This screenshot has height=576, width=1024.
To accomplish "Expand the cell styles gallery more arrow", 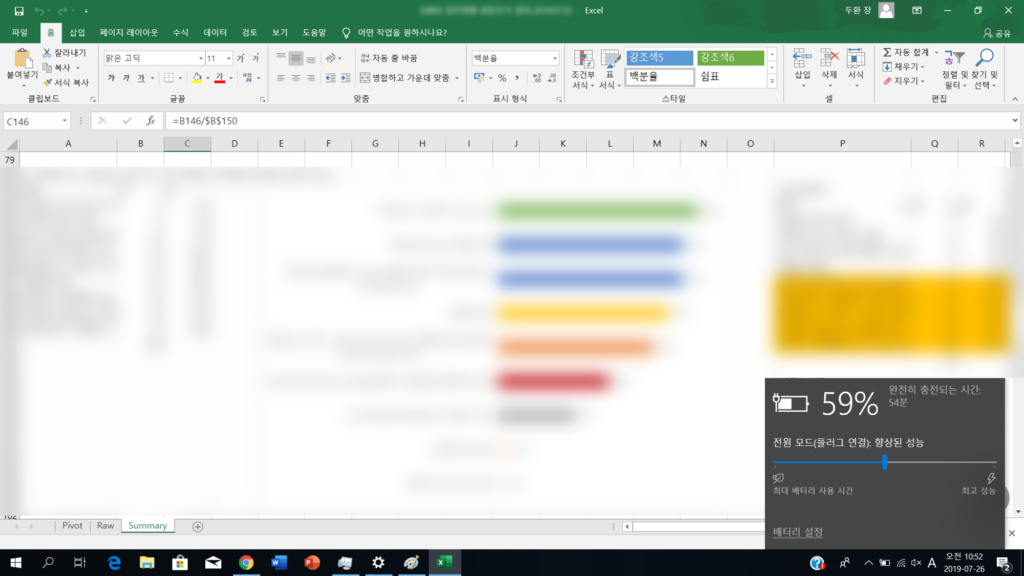I will (x=772, y=82).
